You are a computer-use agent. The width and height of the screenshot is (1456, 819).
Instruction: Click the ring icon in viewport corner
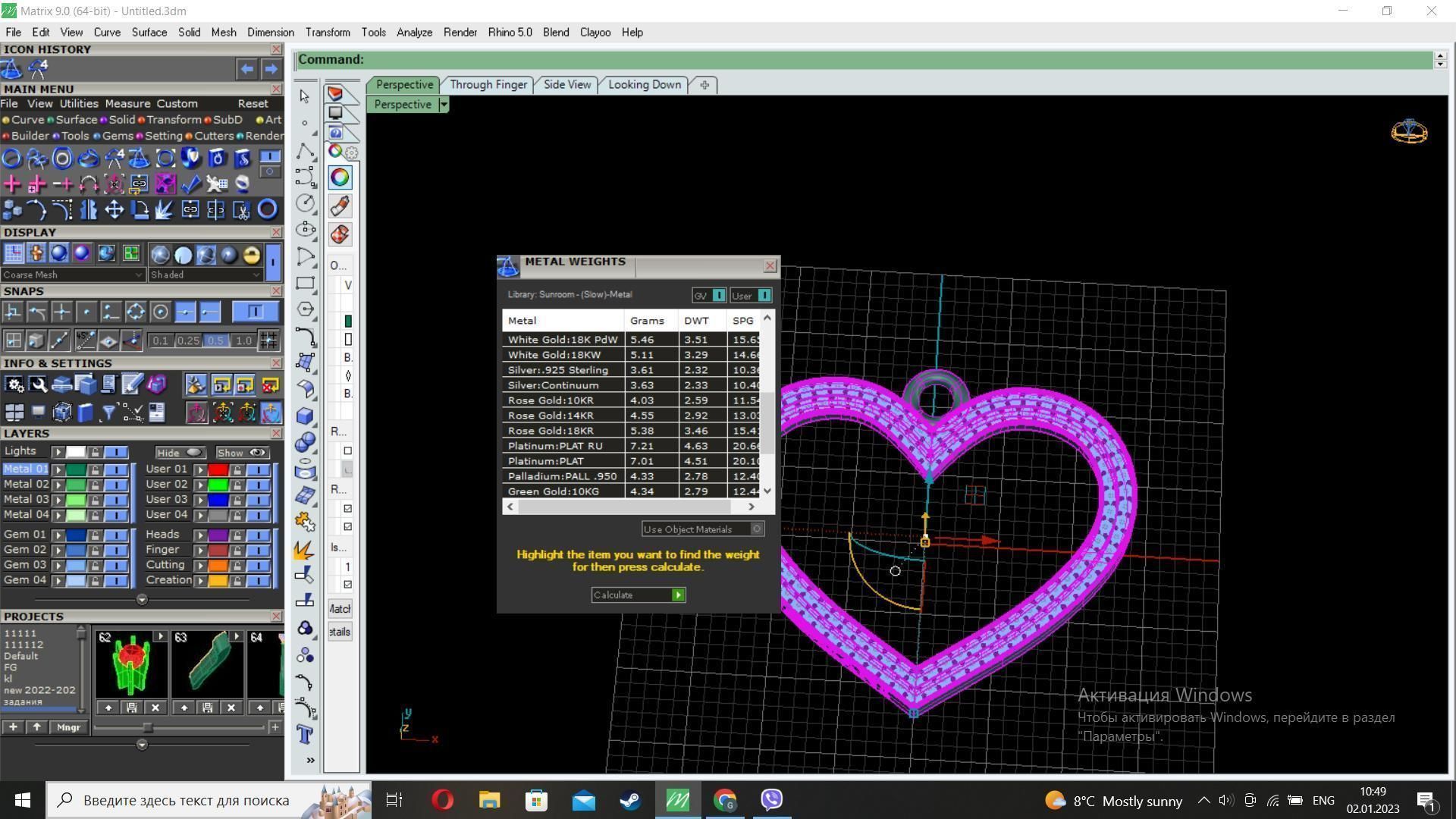[x=1409, y=131]
